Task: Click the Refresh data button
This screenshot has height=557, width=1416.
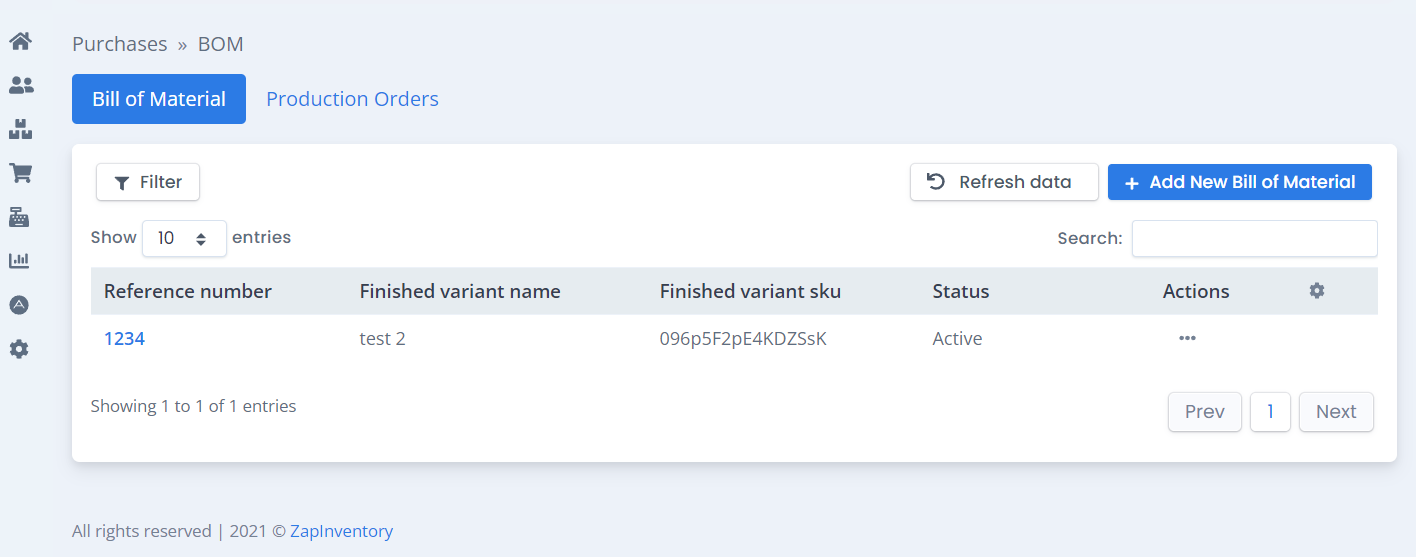Action: coord(1004,182)
